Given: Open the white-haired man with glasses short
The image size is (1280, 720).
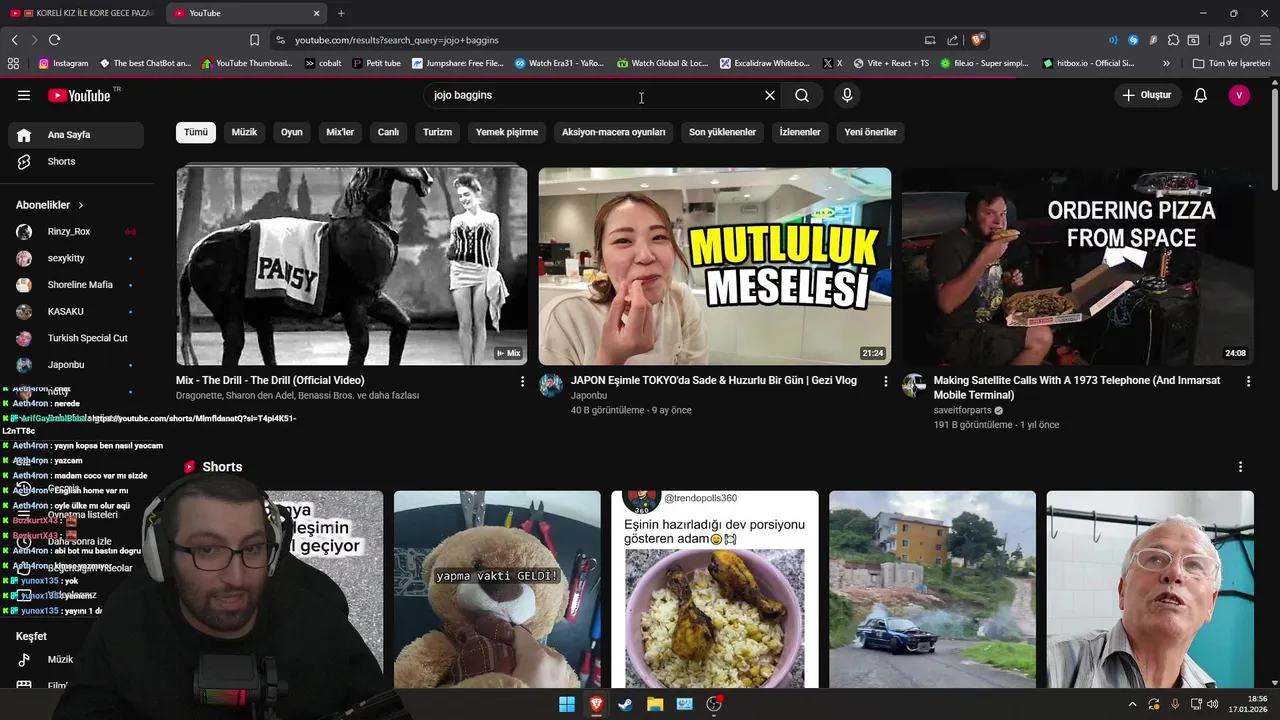Looking at the screenshot, I should [1150, 589].
